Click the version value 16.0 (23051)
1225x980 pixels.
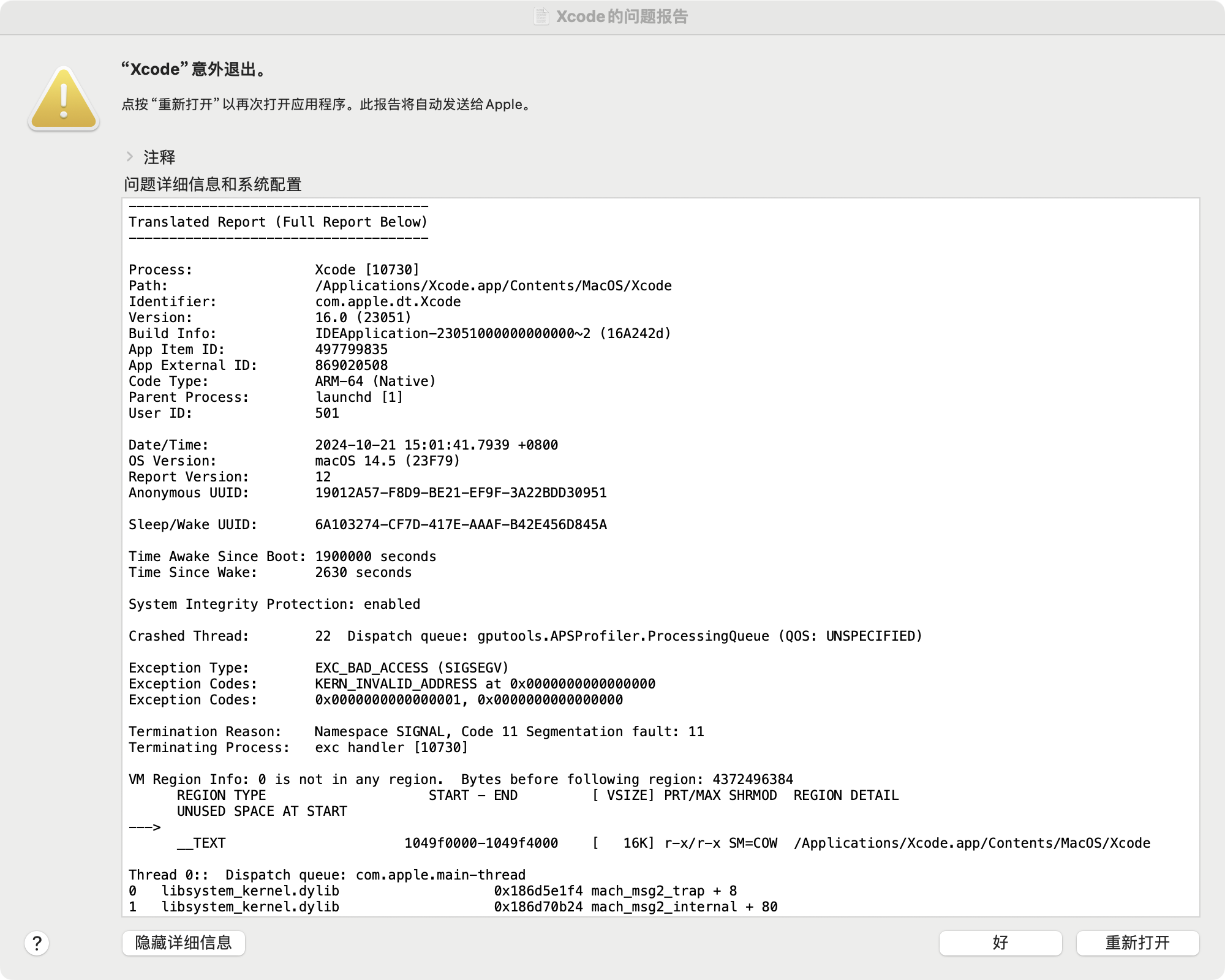pyautogui.click(x=363, y=317)
